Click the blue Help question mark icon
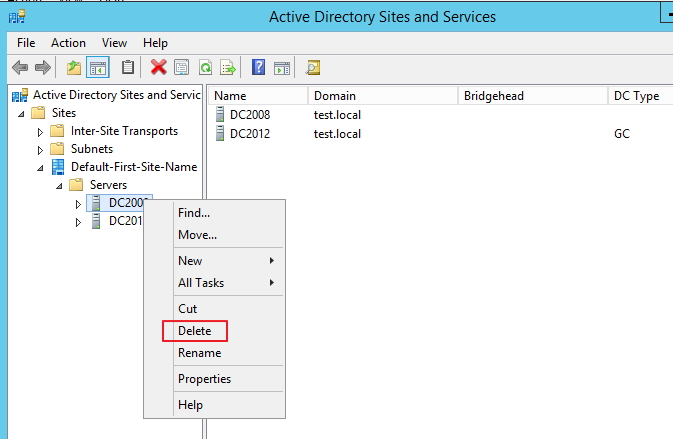This screenshot has height=439, width=673. pos(258,67)
